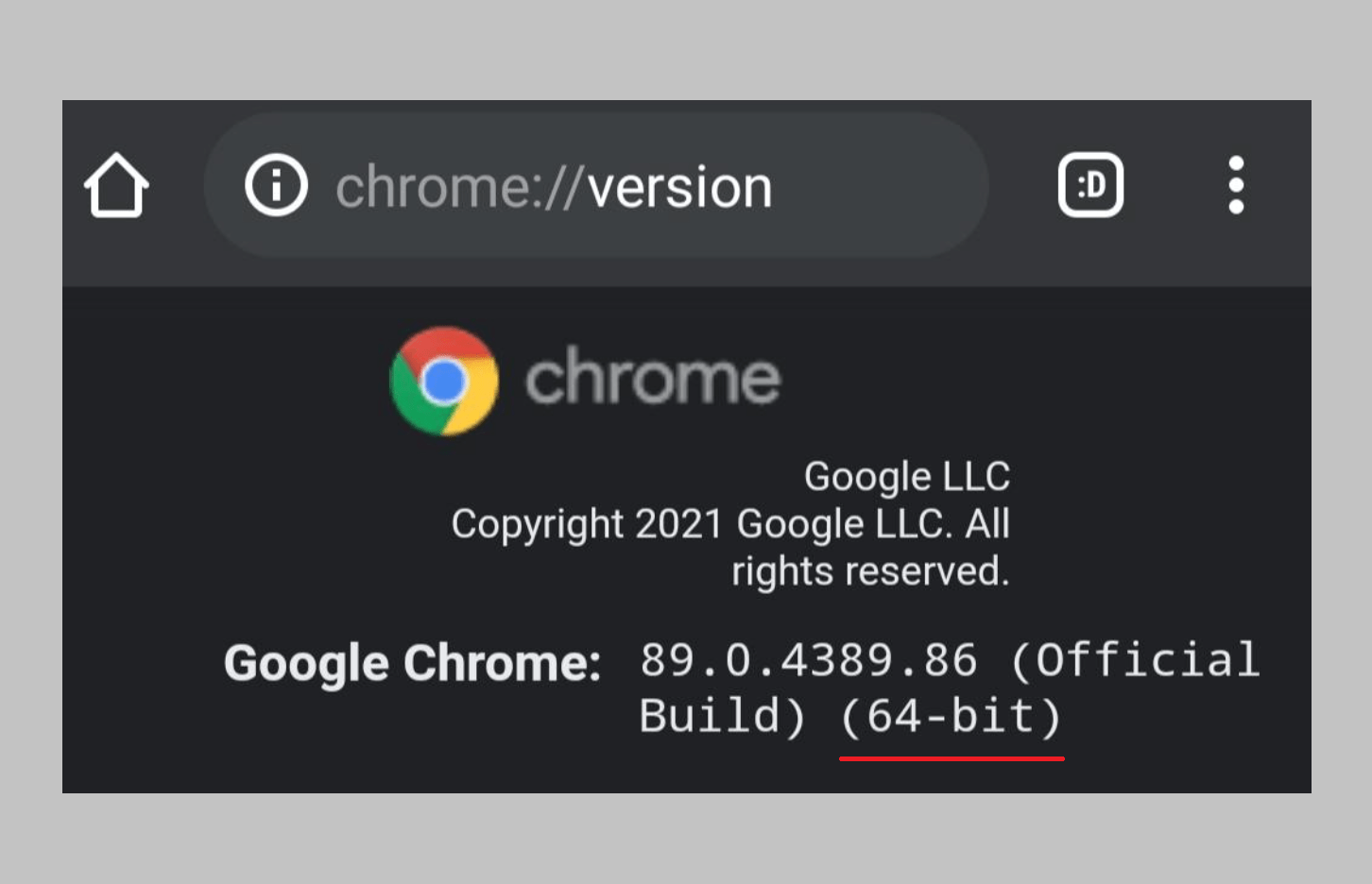Click the underlined '64-bit' text
This screenshot has height=884, width=1372.
pyautogui.click(x=952, y=716)
